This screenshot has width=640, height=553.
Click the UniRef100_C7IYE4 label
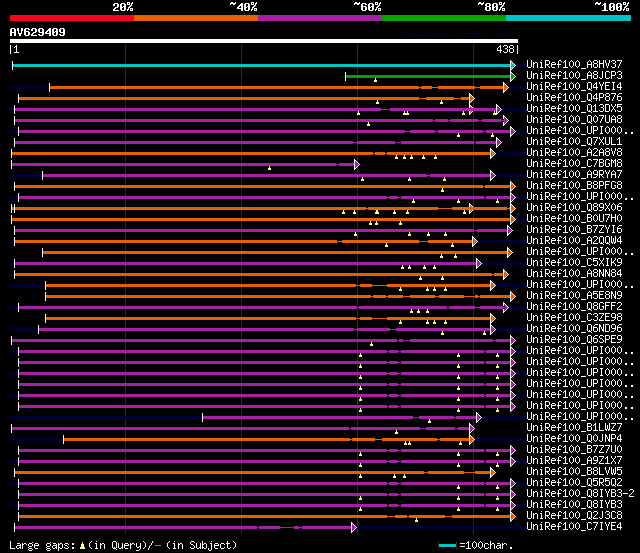(574, 526)
